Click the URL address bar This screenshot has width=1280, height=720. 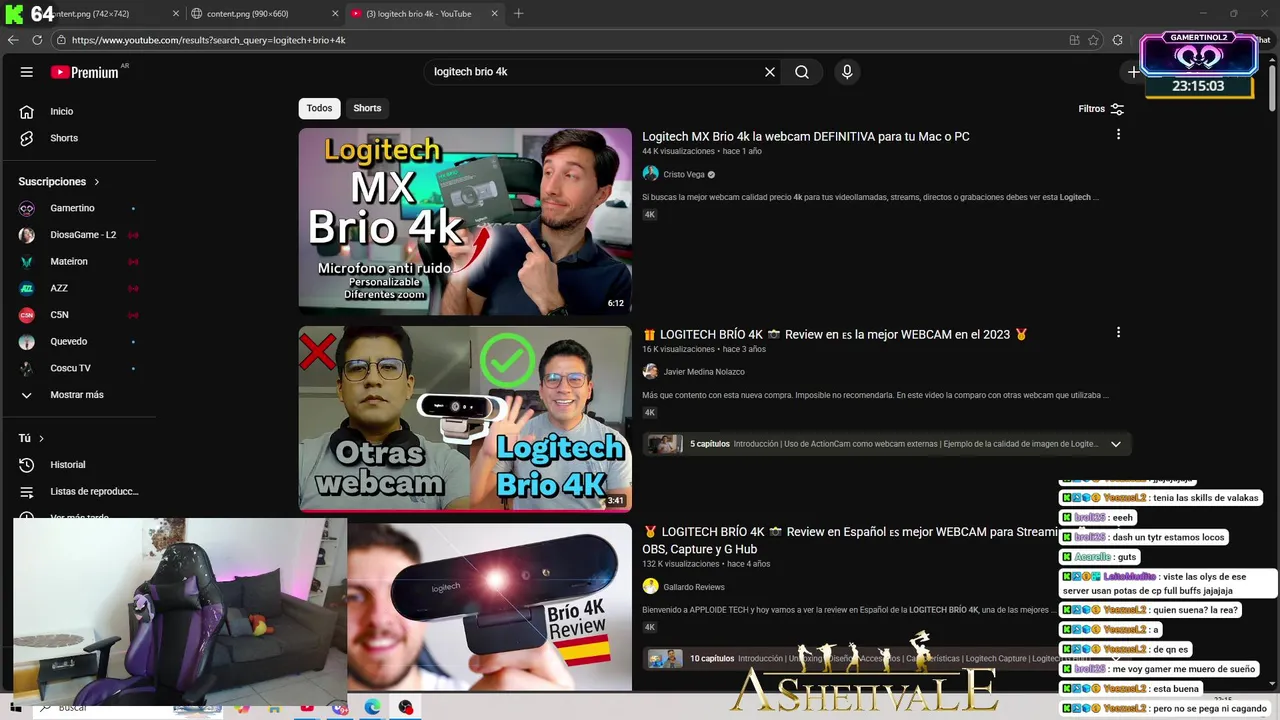click(x=560, y=40)
